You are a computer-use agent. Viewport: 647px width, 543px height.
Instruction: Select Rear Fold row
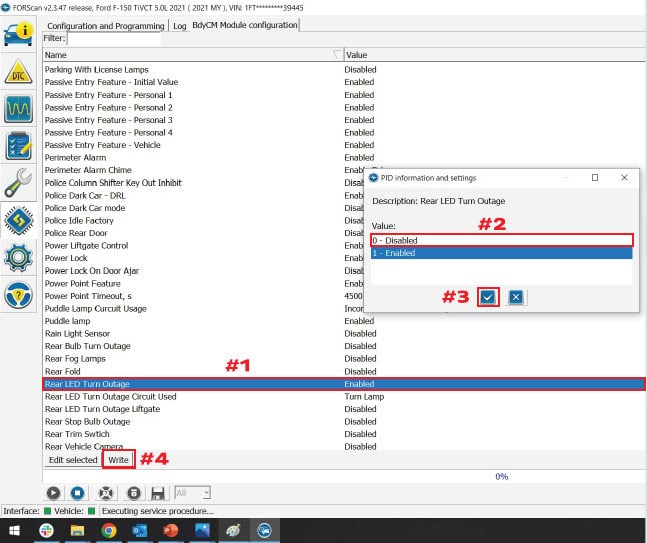pyautogui.click(x=344, y=371)
